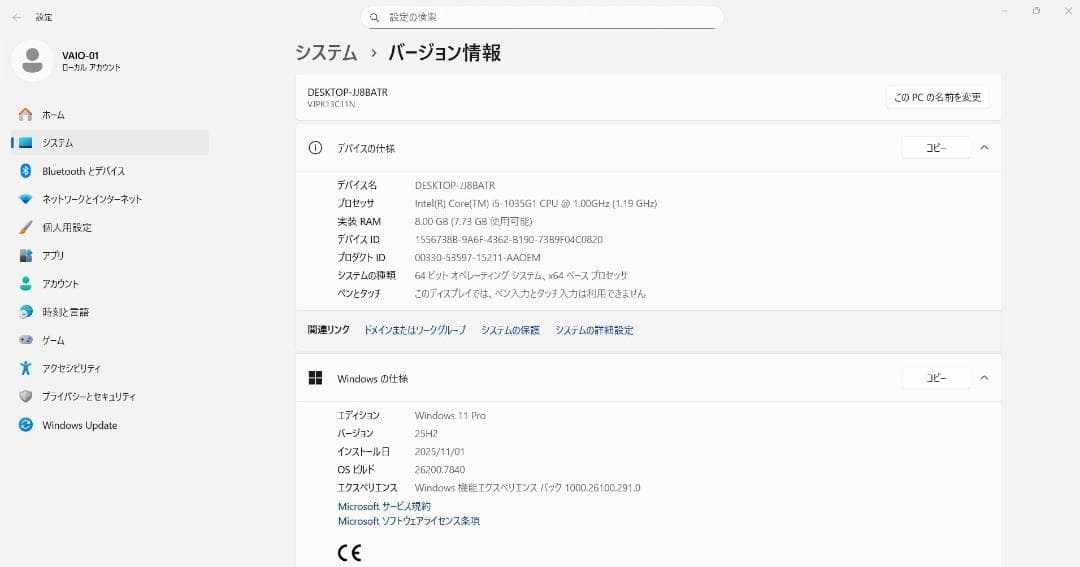Open ネットワークとインターネット settings
Screen dimensions: 1080x567
[x=110, y=199]
